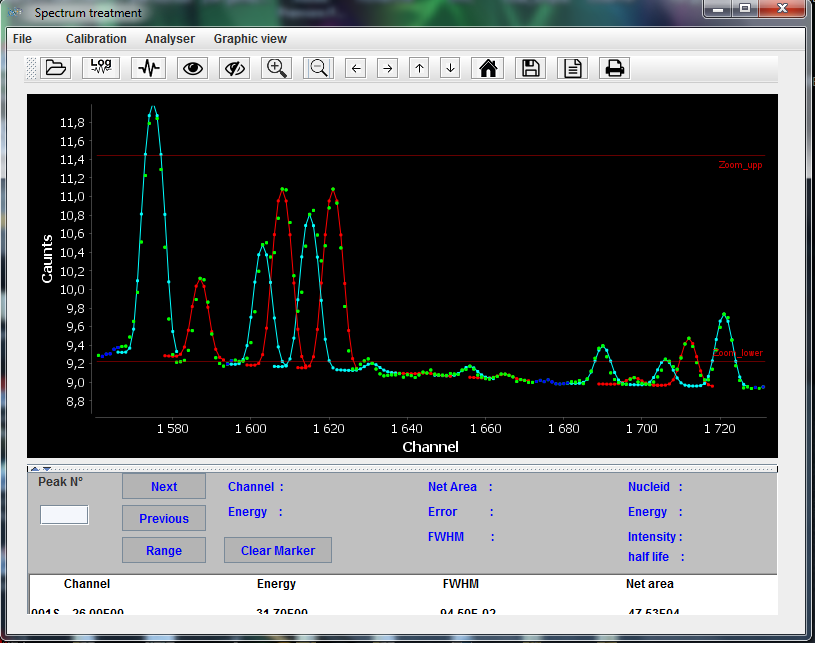The height and width of the screenshot is (646, 816).
Task: Show markers using the eye icon
Action: [192, 67]
